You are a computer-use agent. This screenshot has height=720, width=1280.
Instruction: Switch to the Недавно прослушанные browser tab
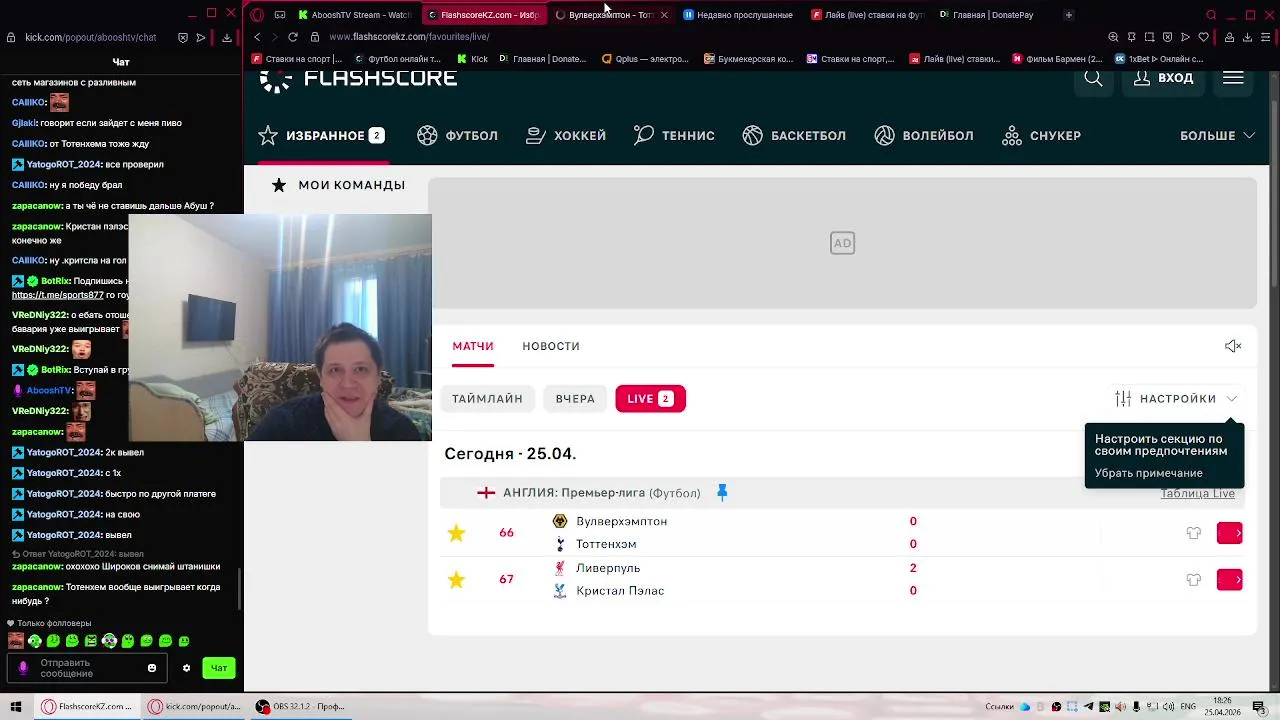pos(738,15)
